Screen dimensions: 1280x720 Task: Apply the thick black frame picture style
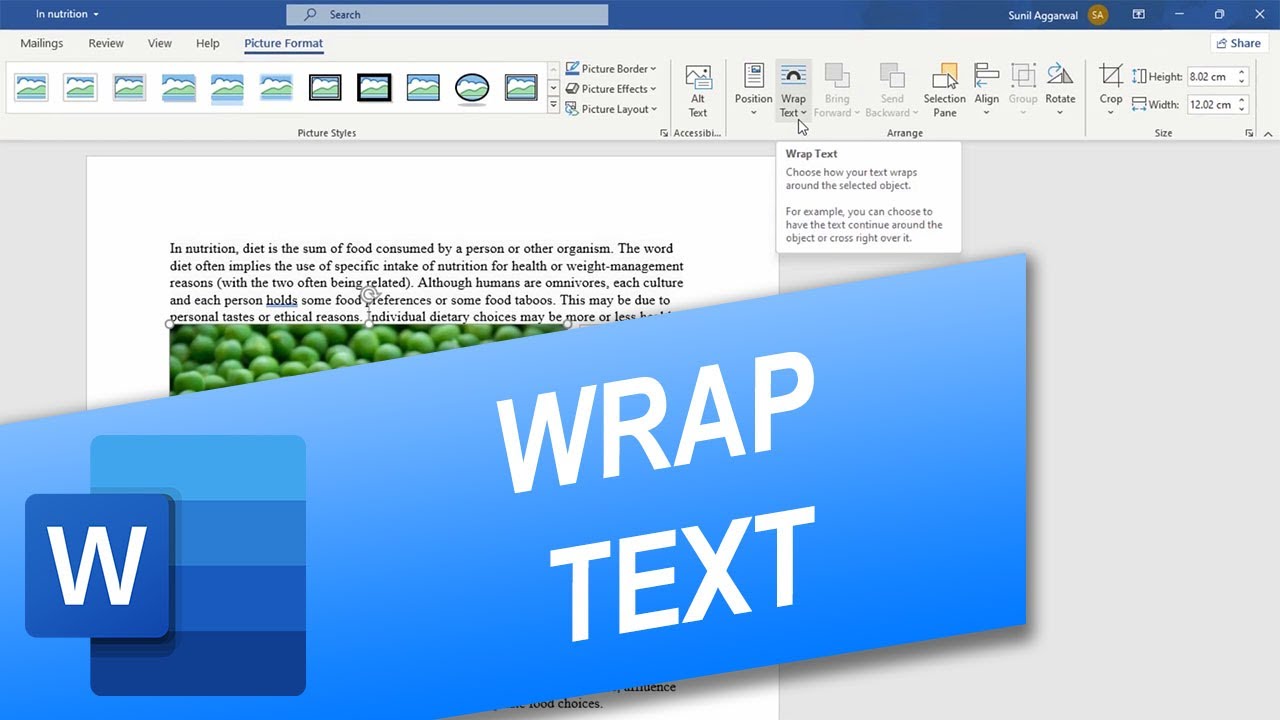coord(374,88)
